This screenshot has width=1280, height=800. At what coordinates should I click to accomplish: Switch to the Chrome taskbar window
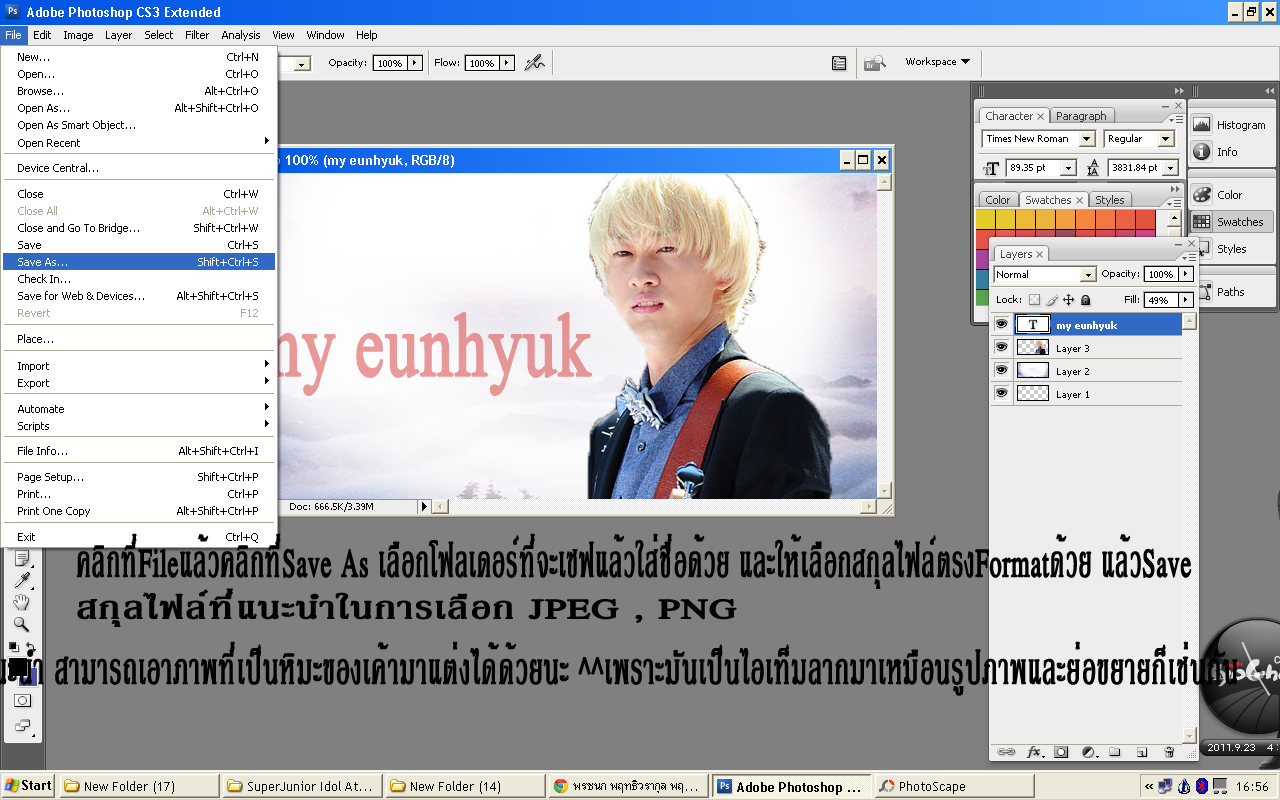[629, 786]
